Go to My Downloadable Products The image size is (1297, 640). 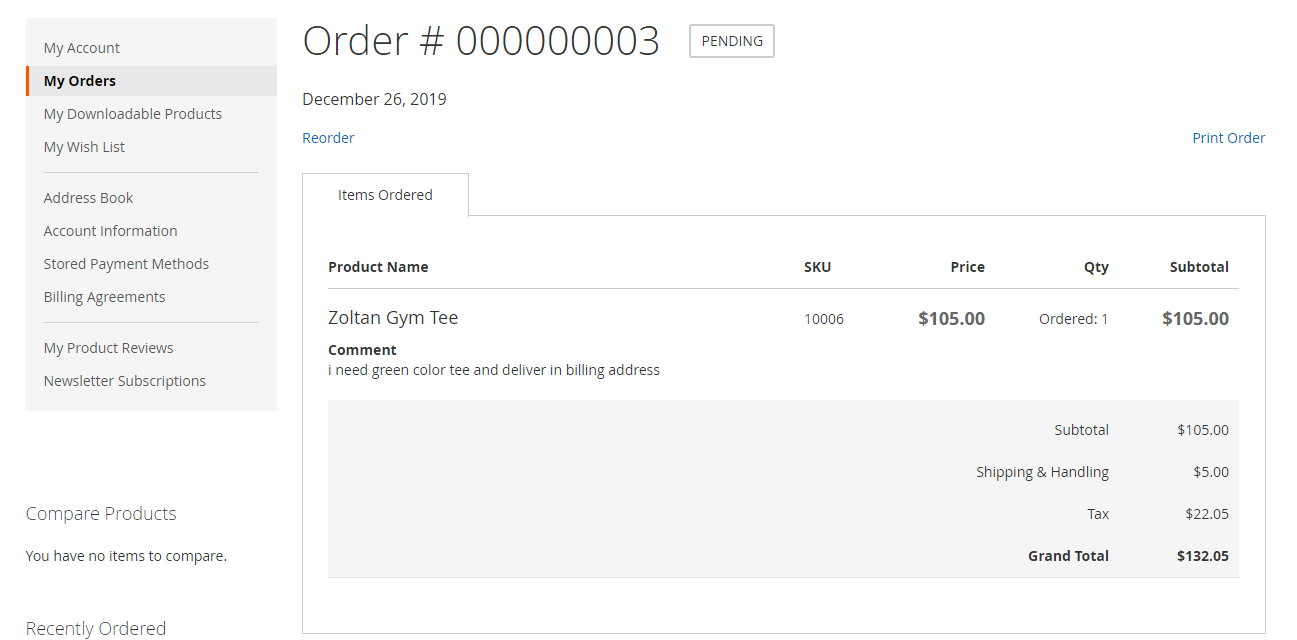(132, 114)
